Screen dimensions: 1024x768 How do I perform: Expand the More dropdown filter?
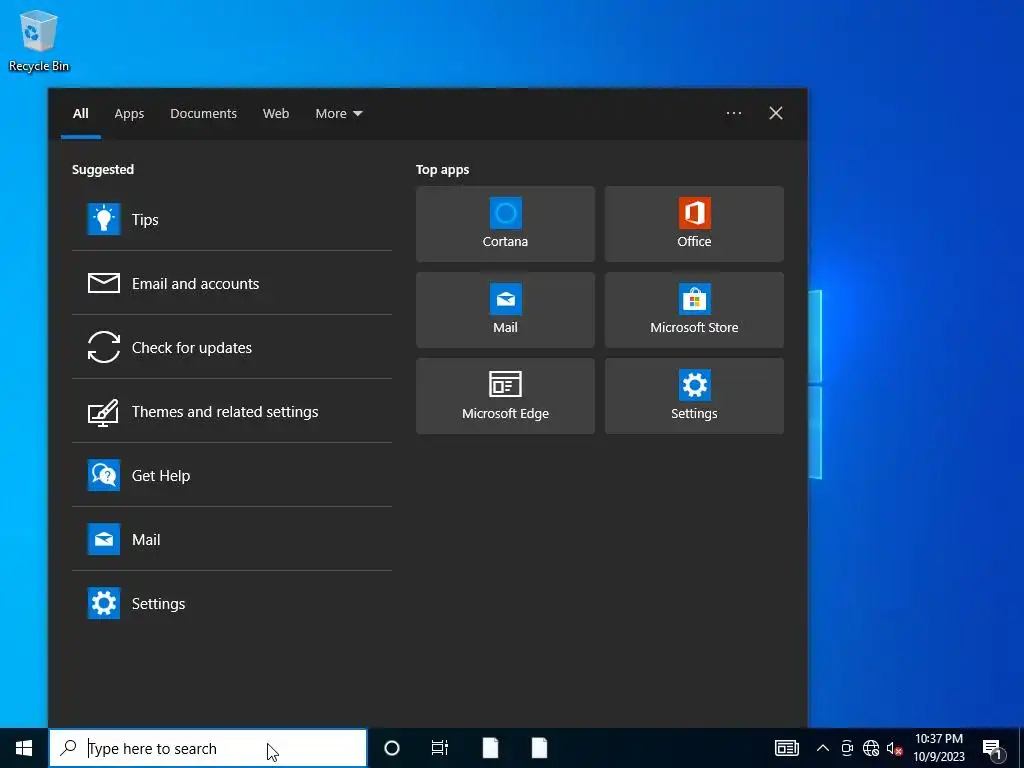[x=338, y=114]
